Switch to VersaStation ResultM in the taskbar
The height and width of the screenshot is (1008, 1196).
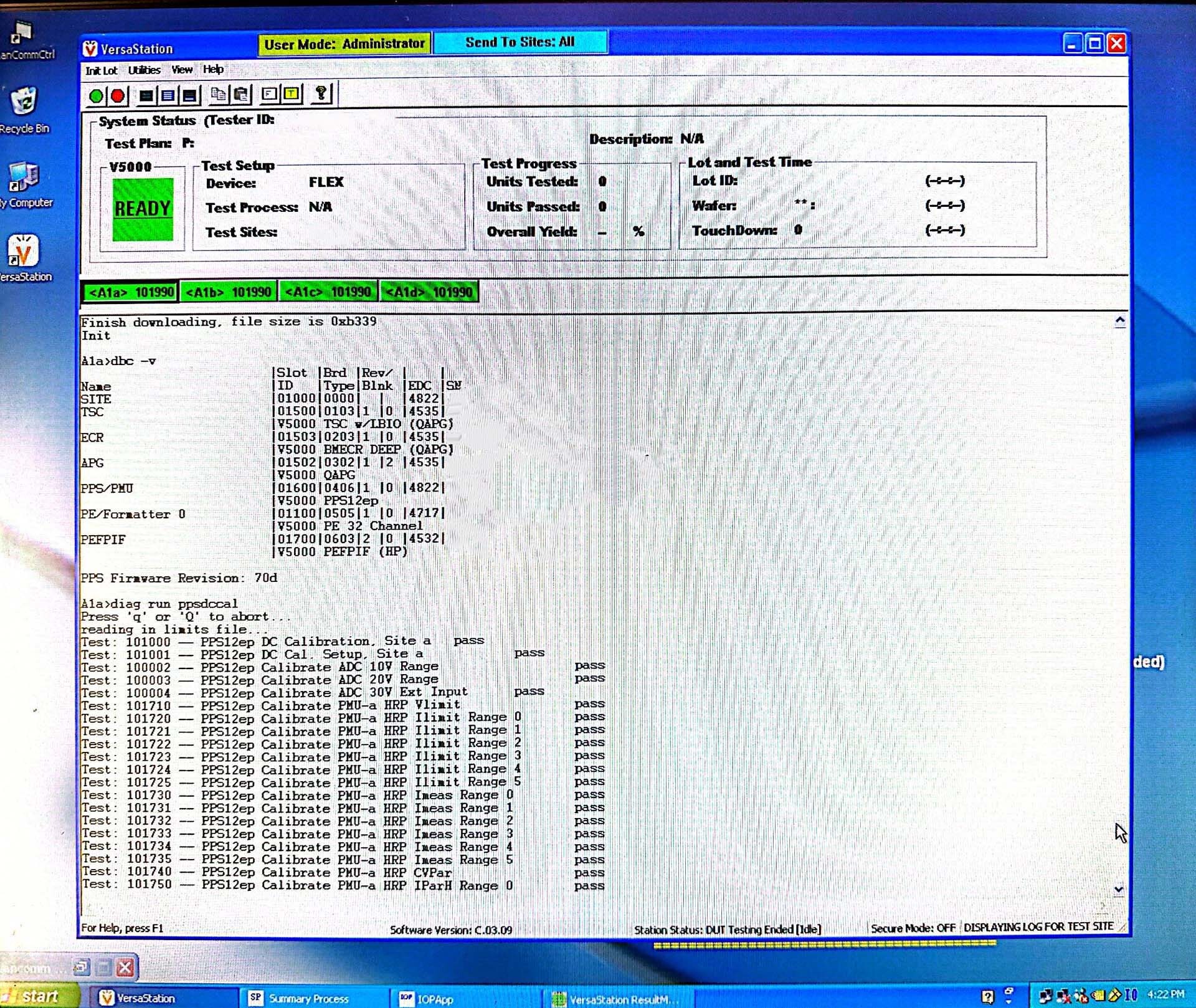point(618,999)
